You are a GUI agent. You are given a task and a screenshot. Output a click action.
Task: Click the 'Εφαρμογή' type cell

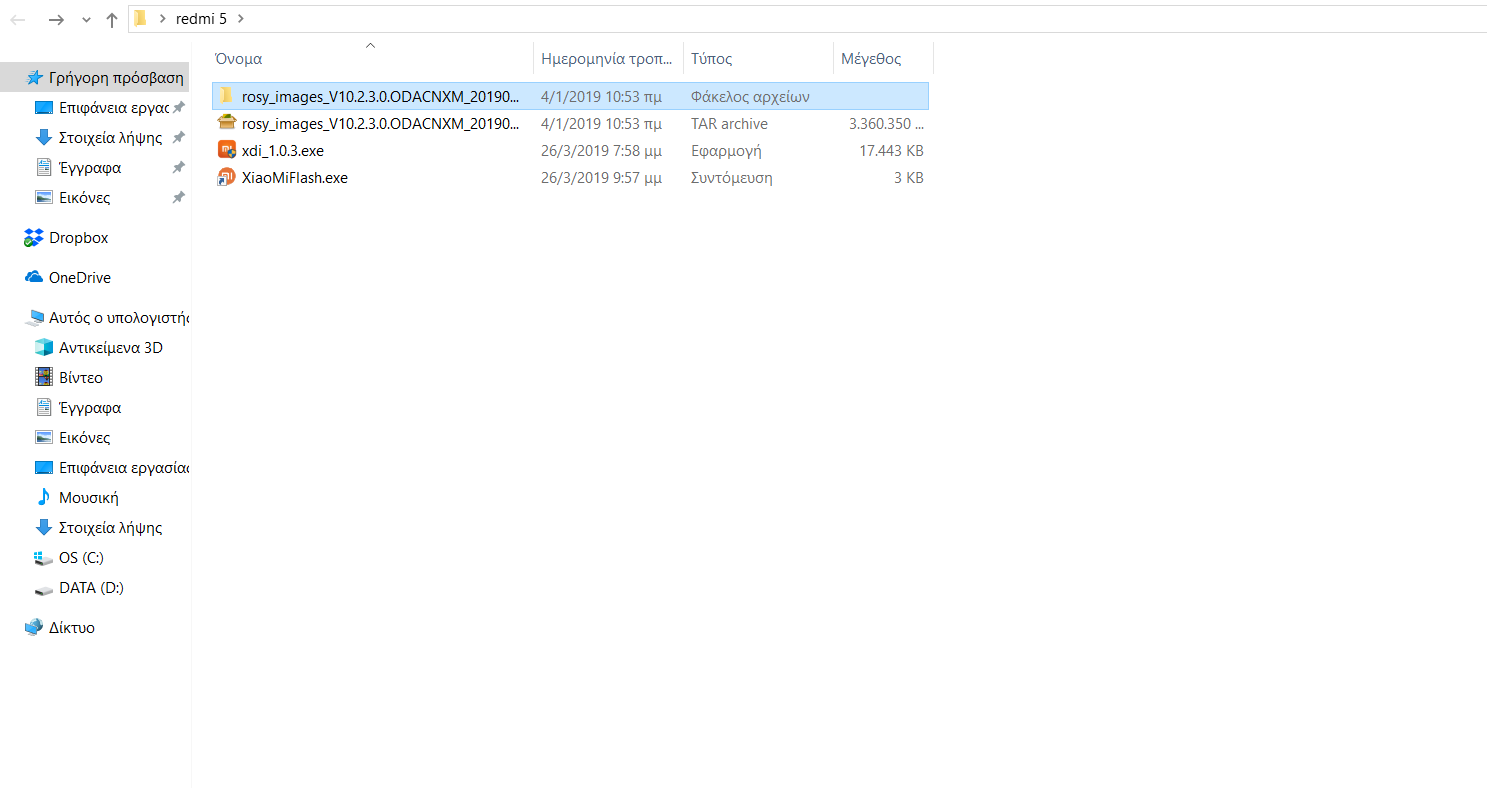(x=726, y=151)
